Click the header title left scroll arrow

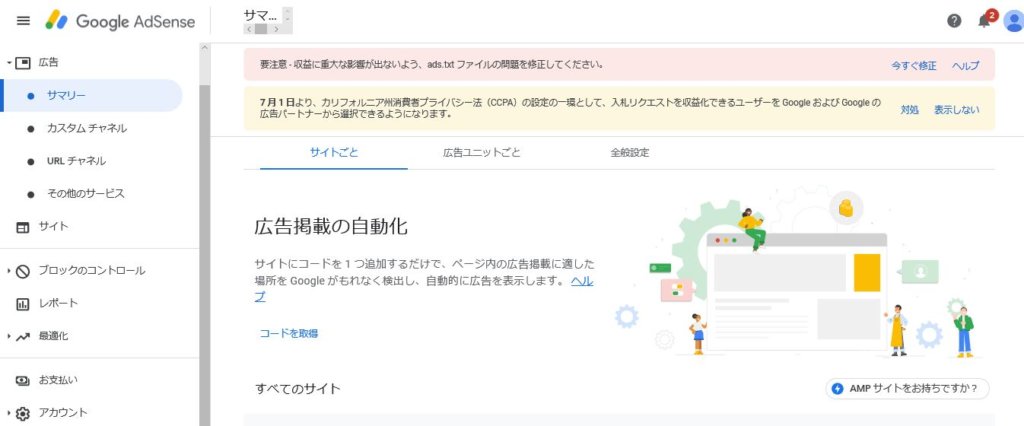[x=249, y=29]
